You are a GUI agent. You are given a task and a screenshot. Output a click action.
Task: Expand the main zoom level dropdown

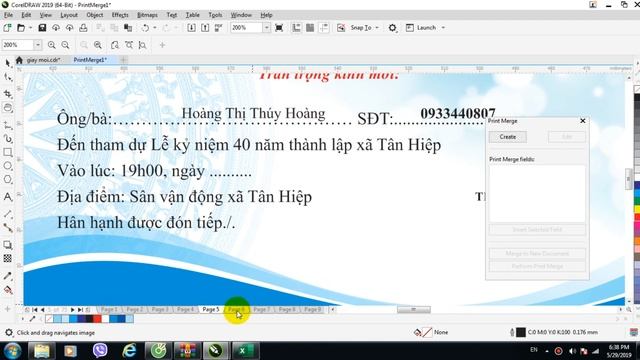[266, 28]
